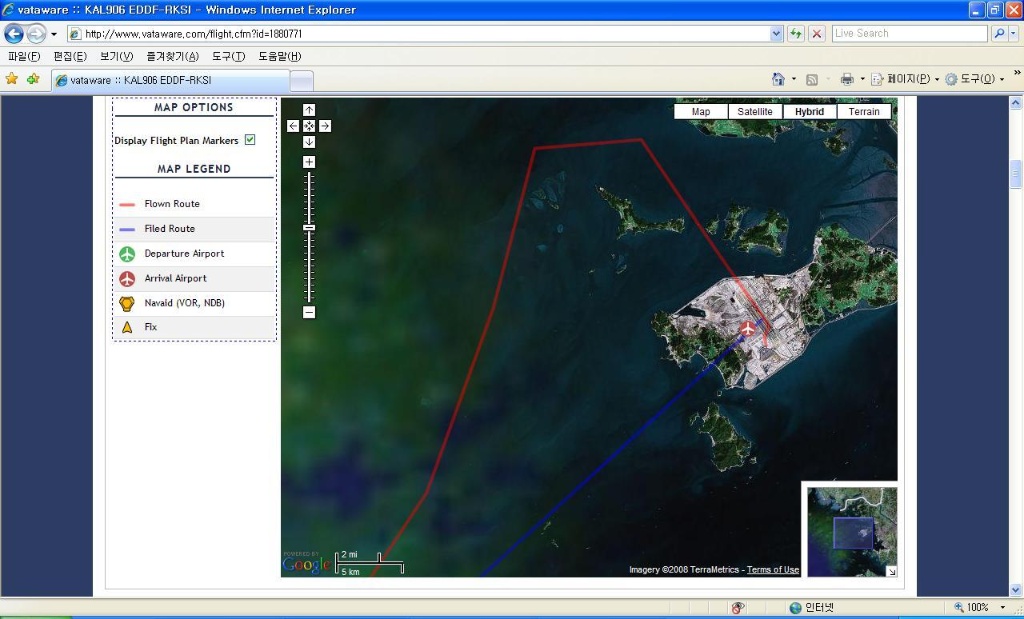
Task: Click the map zoom slider handle
Action: pos(309,228)
